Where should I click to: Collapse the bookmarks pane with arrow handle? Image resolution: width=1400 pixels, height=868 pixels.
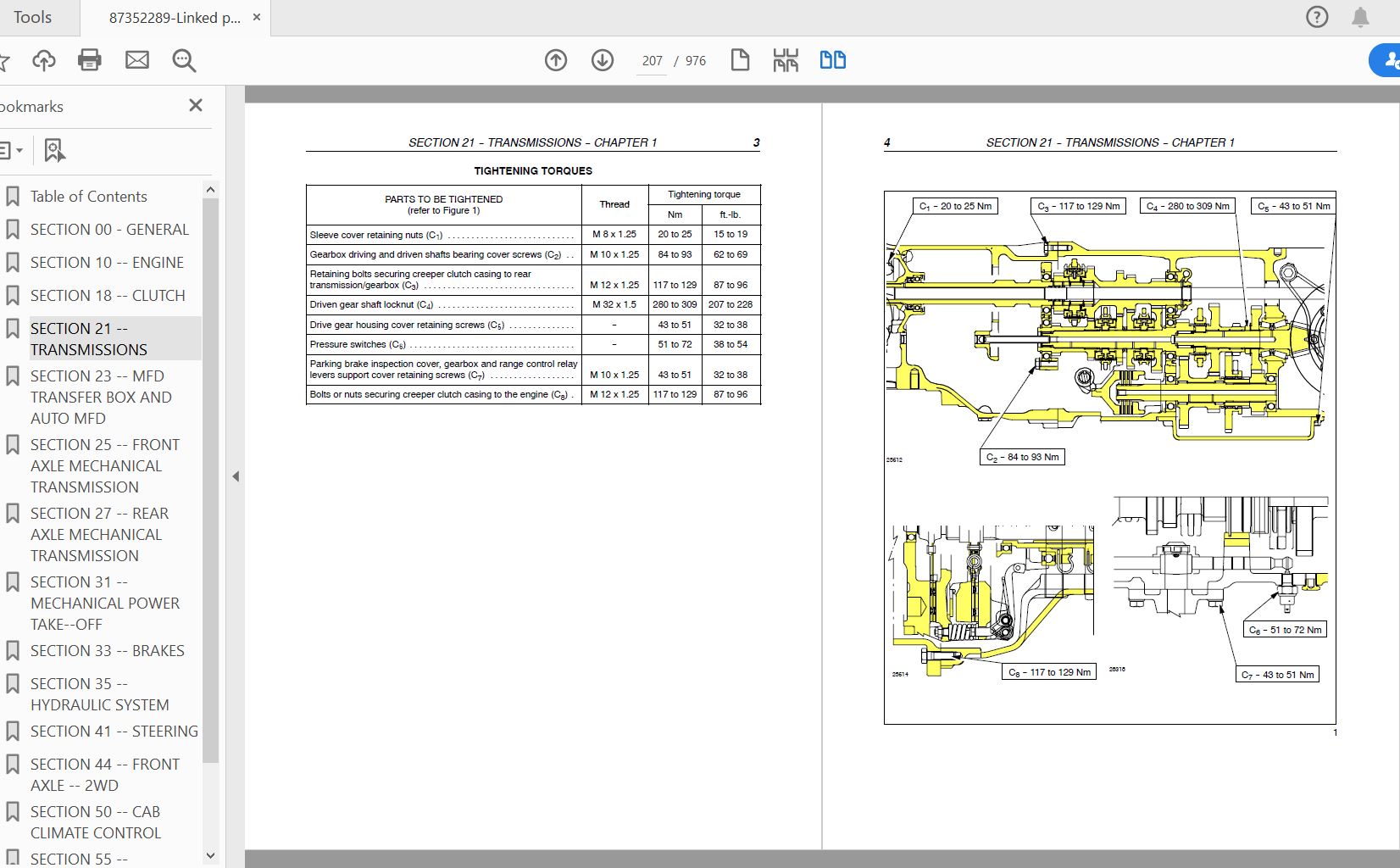[x=236, y=476]
